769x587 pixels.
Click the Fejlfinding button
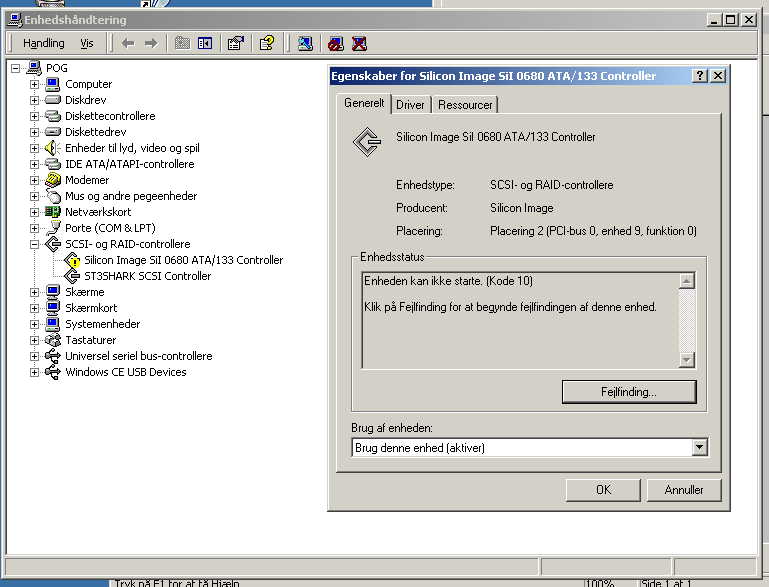tap(628, 392)
